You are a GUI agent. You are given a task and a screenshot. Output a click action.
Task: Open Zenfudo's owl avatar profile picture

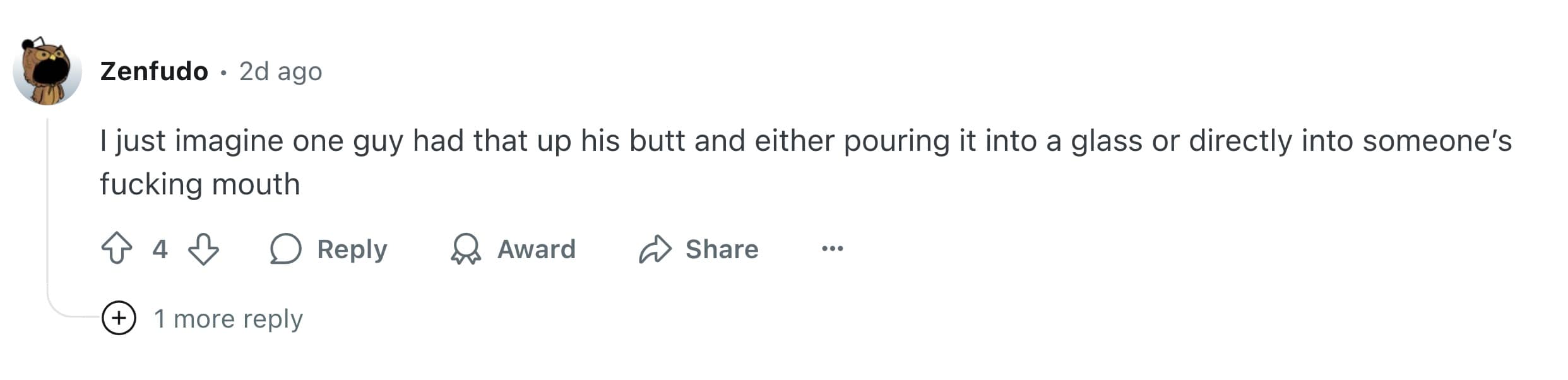point(47,71)
